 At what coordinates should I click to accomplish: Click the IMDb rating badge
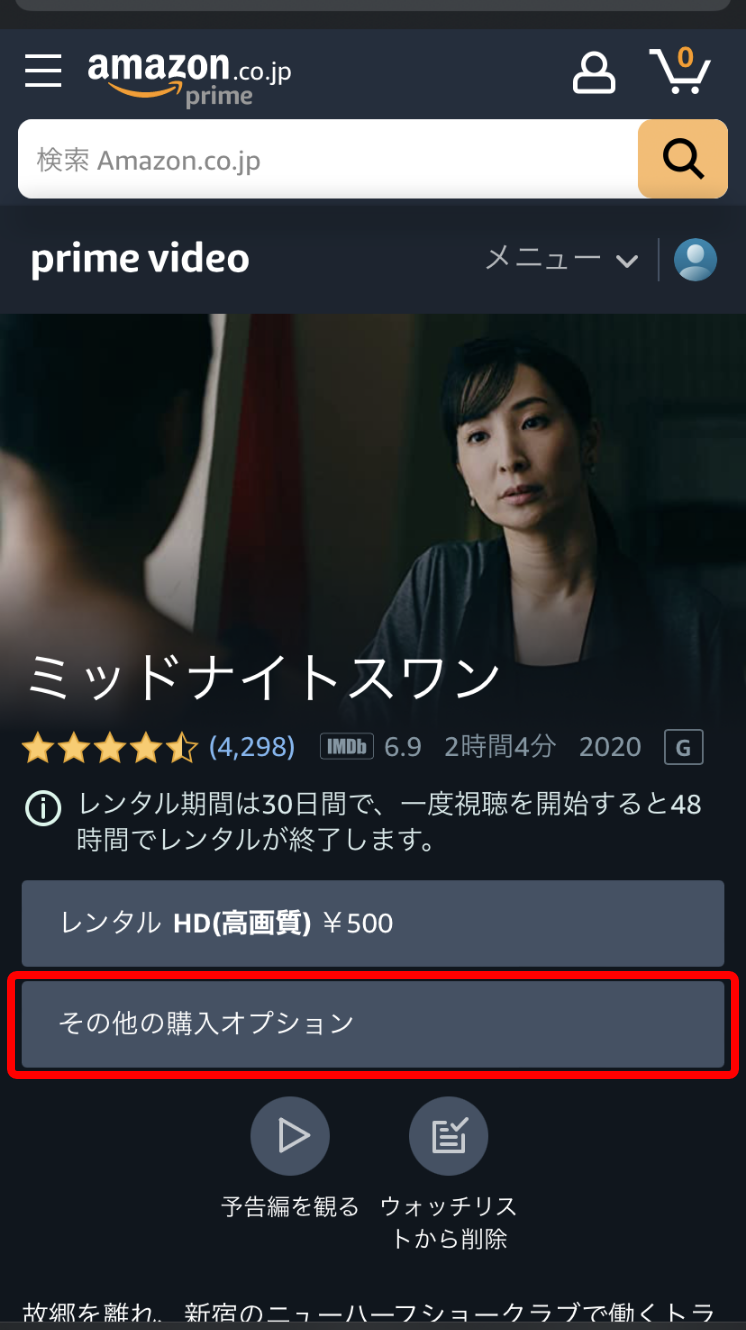346,746
